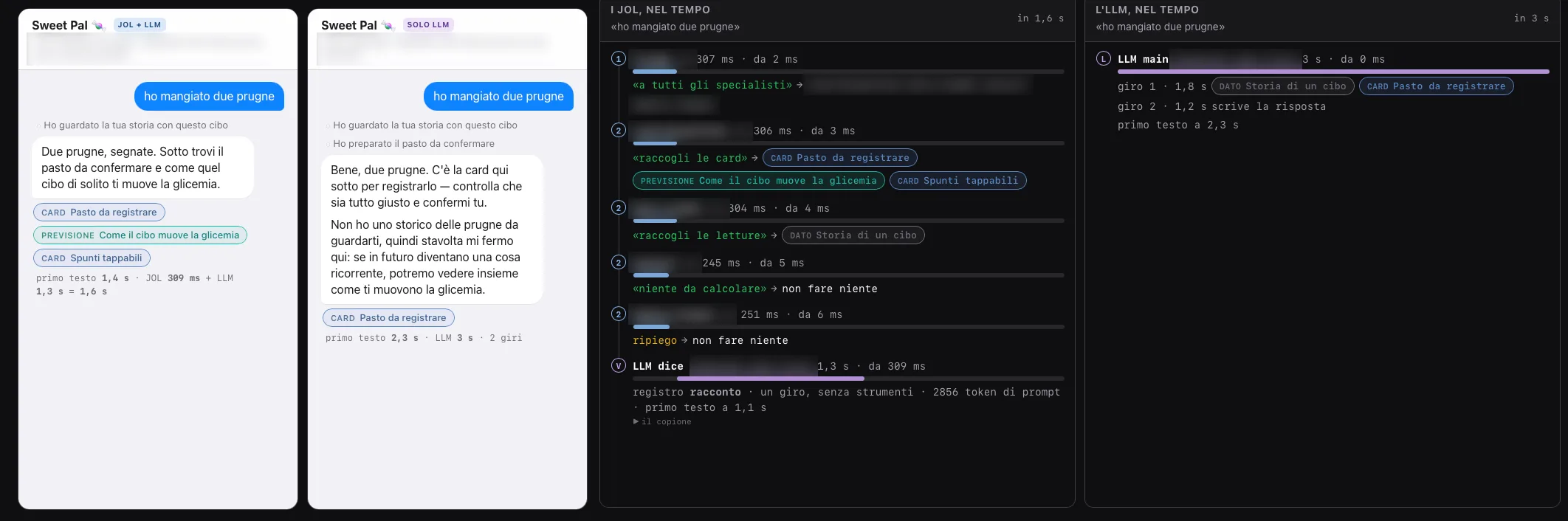Click the purple LLM main progress bar
The image size is (1568, 521).
1333,72
